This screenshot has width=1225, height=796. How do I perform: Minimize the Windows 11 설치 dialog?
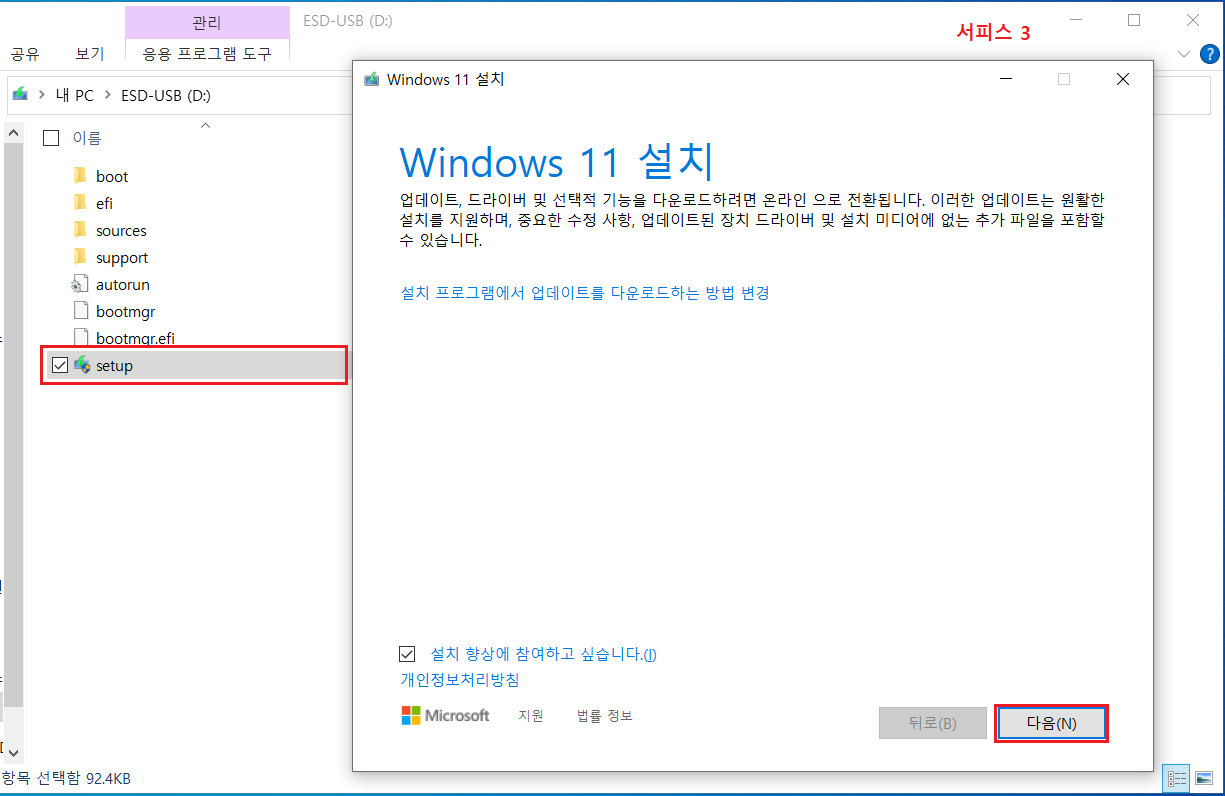click(1006, 79)
